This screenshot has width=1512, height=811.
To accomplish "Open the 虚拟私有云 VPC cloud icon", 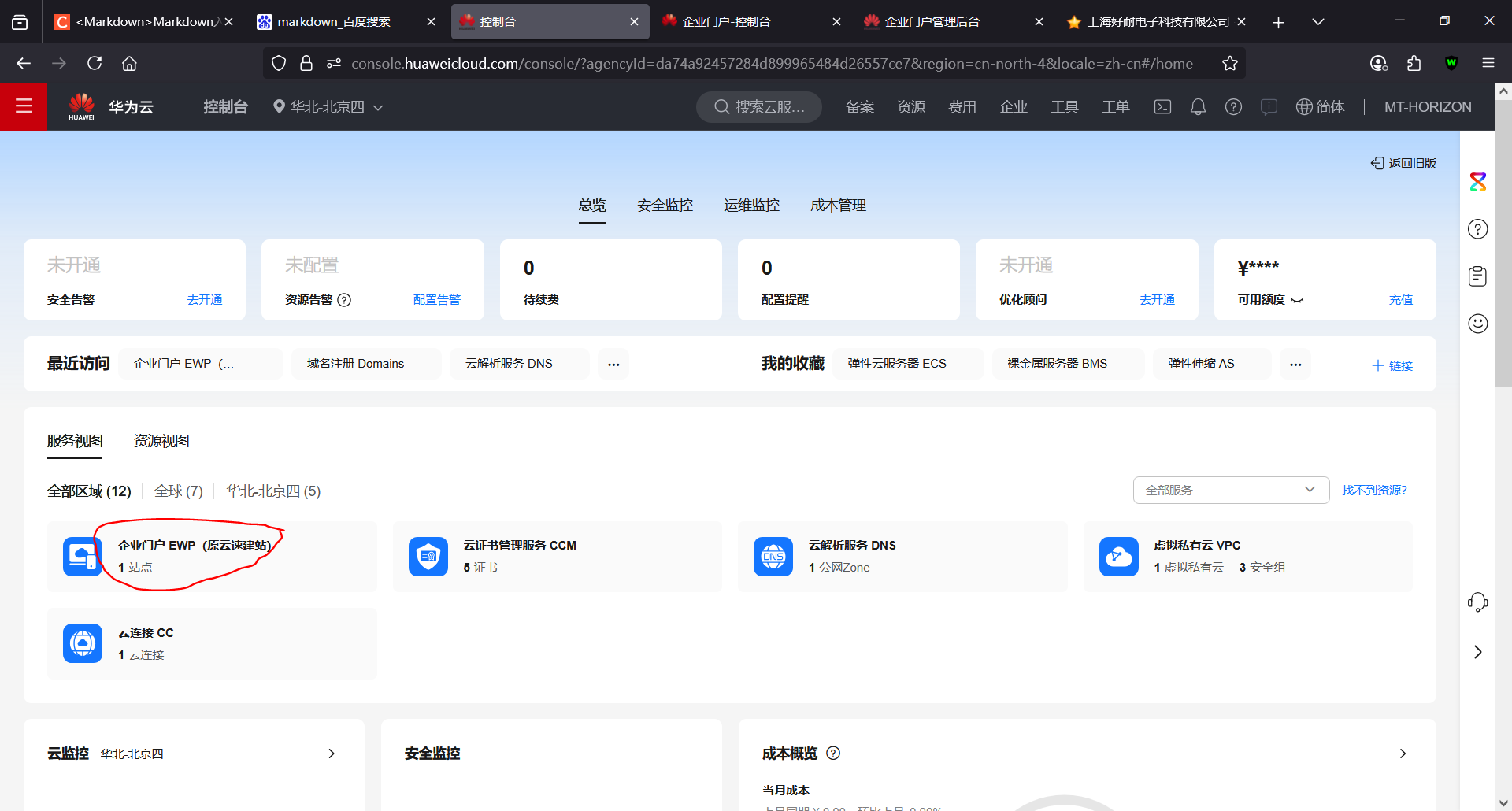I will click(x=1119, y=557).
